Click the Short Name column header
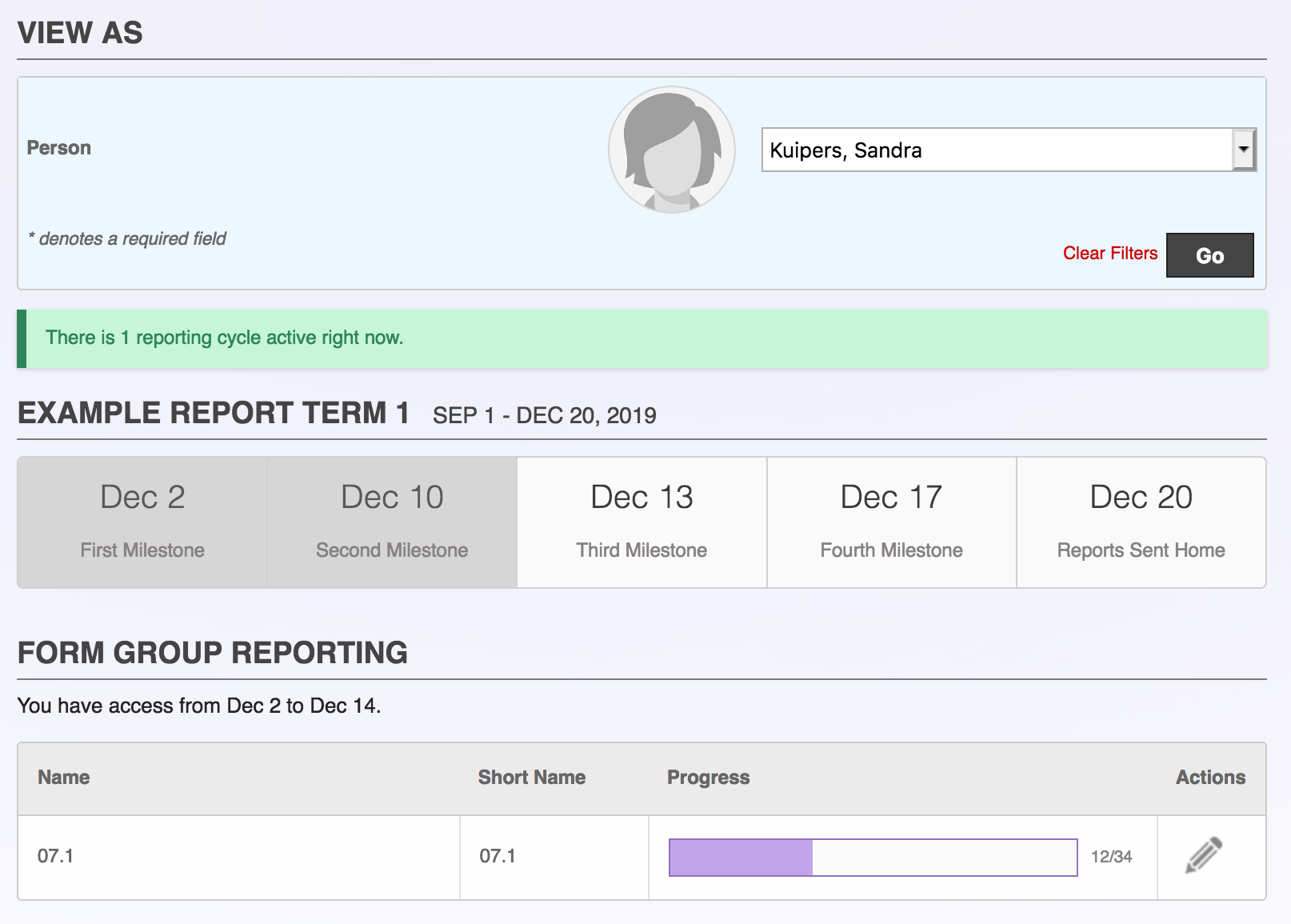This screenshot has height=924, width=1291. click(x=531, y=778)
